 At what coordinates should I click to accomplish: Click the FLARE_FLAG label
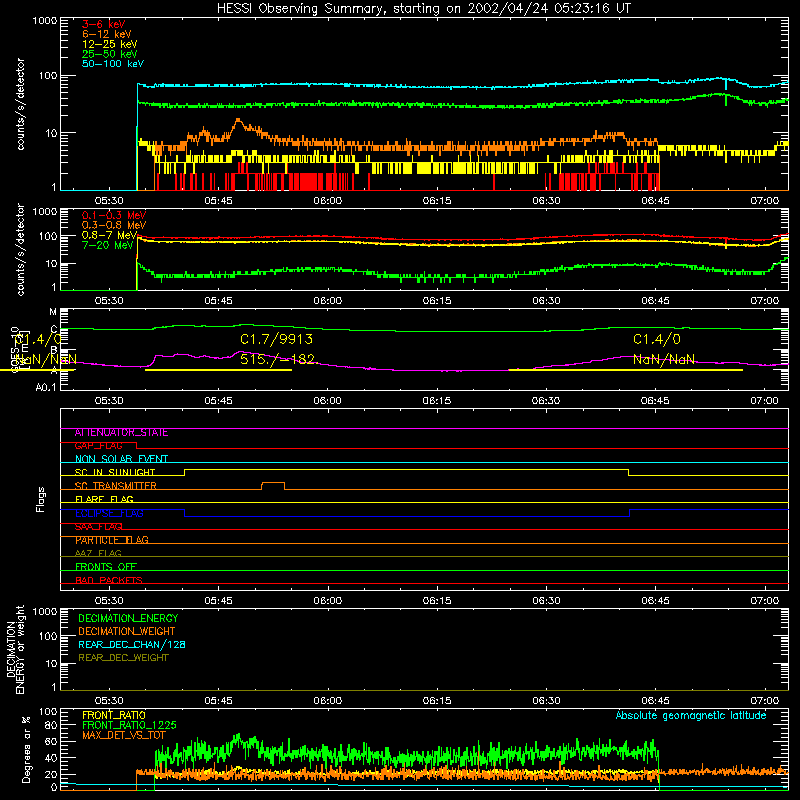pyautogui.click(x=104, y=499)
